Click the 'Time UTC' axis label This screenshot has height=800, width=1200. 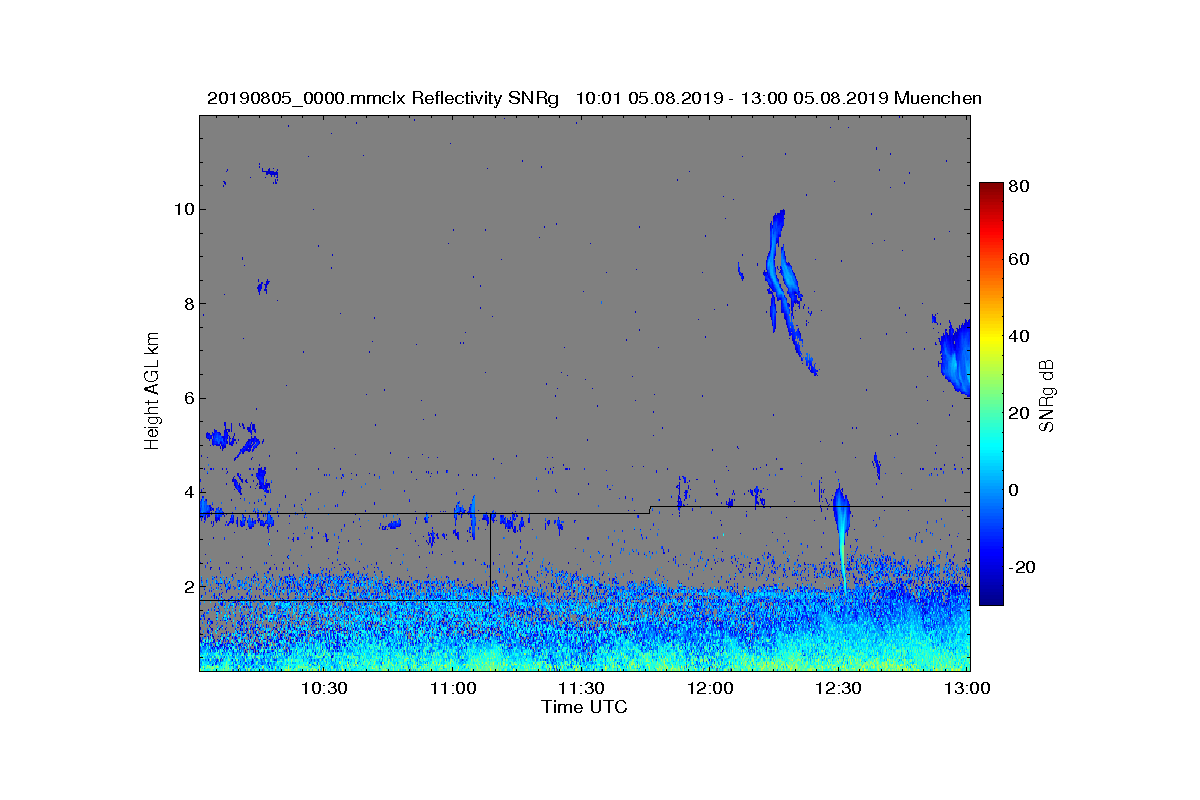[585, 707]
